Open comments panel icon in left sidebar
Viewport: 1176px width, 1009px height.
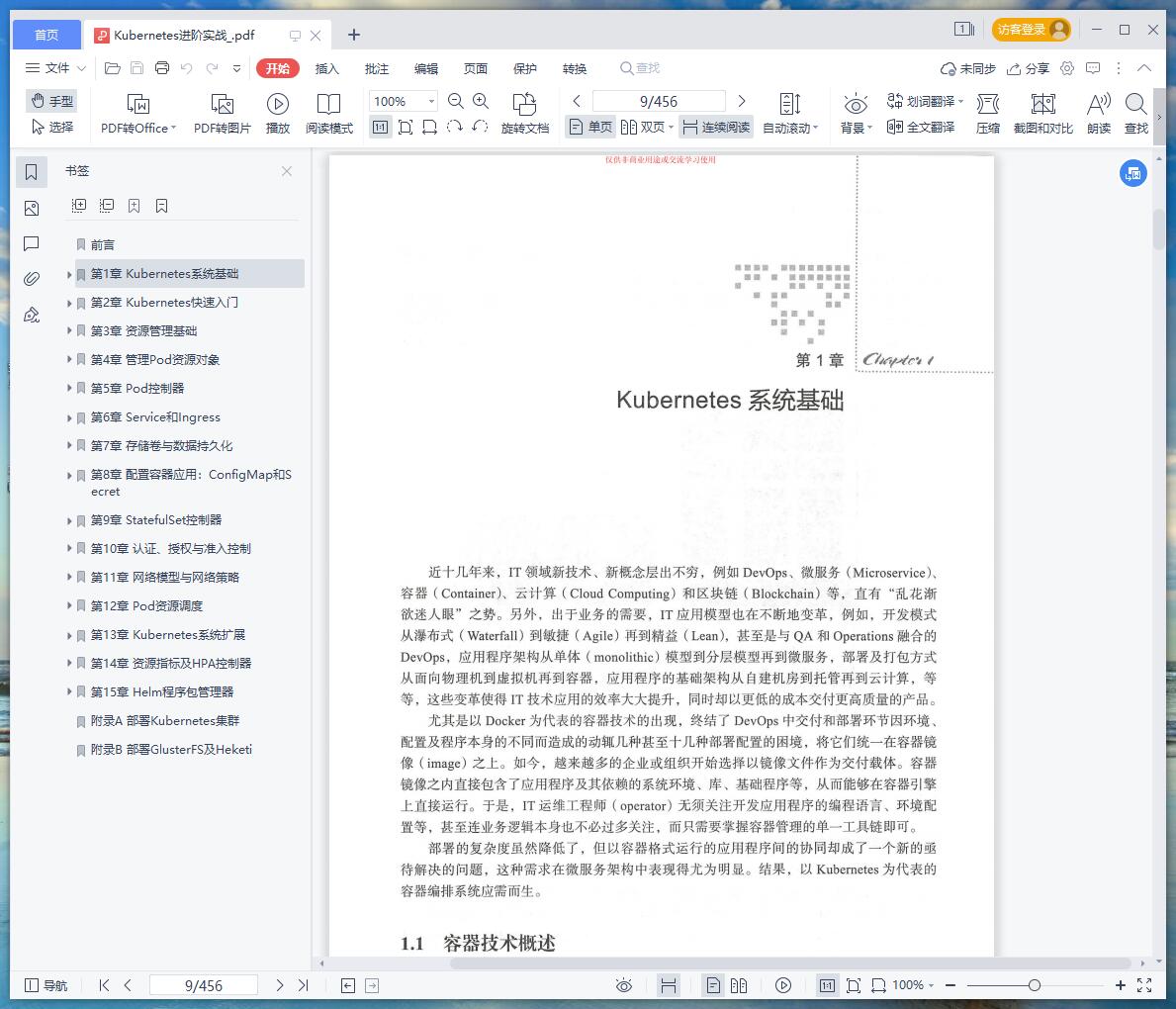click(32, 243)
